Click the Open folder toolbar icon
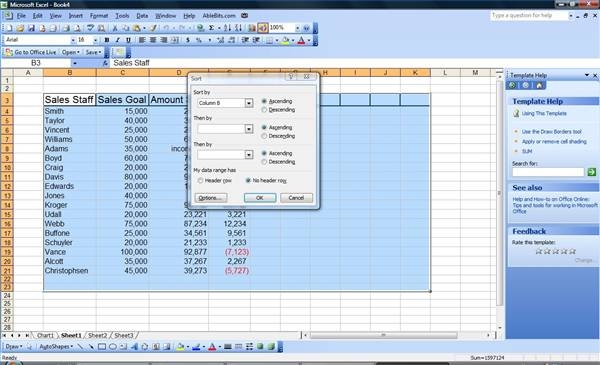The height and width of the screenshot is (365, 600). point(20,28)
